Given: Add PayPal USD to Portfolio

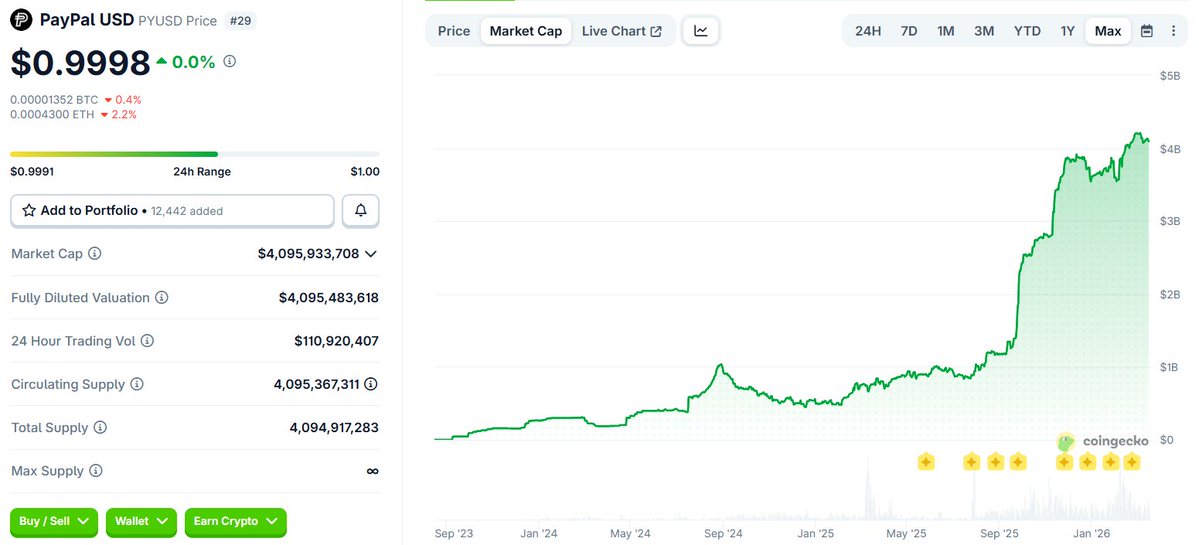Looking at the screenshot, I should point(172,211).
